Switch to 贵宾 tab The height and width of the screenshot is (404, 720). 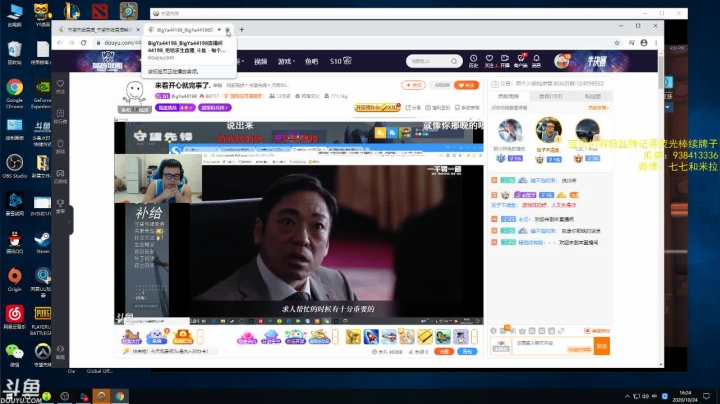[550, 96]
